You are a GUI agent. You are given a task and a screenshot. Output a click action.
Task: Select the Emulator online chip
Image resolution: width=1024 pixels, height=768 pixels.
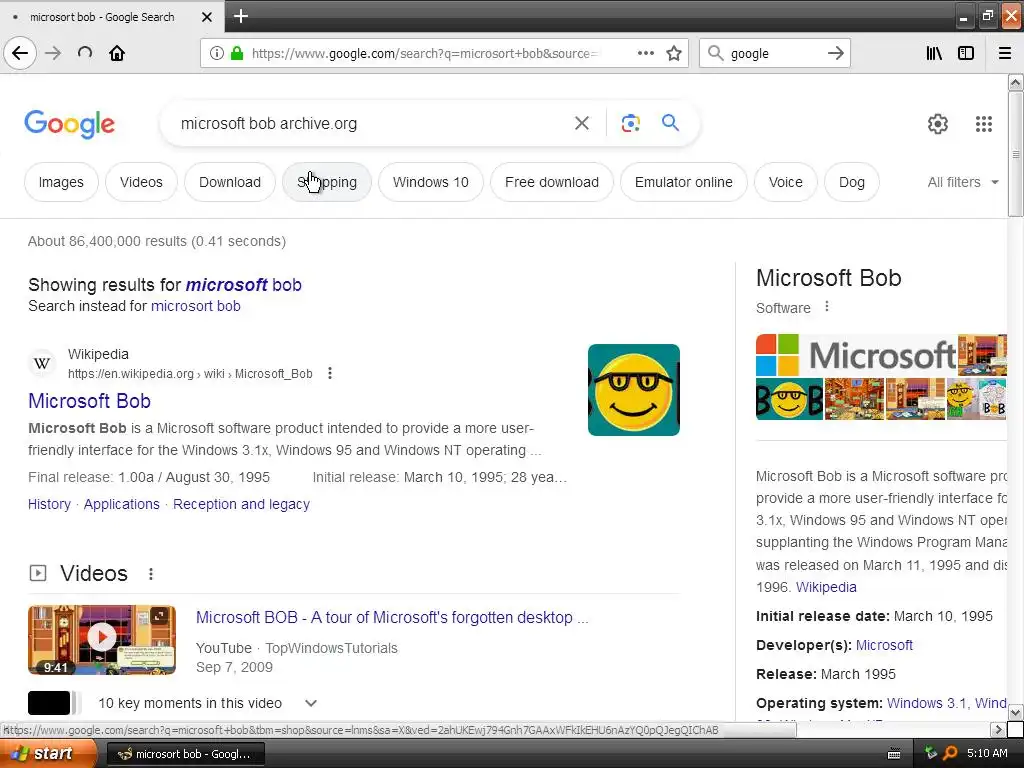tap(684, 182)
